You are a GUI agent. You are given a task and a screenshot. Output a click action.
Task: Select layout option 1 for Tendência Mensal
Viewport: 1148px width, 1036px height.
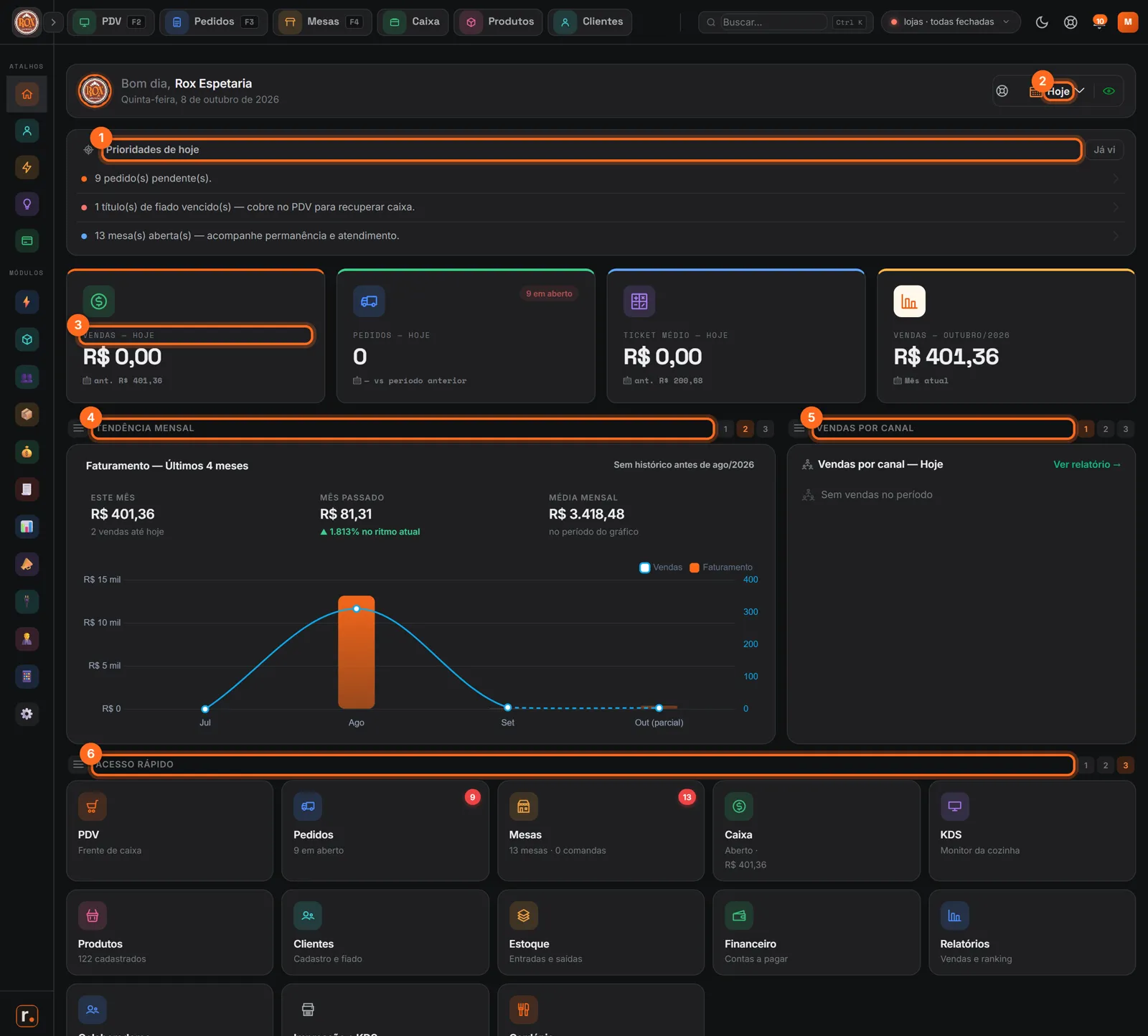[x=725, y=429]
